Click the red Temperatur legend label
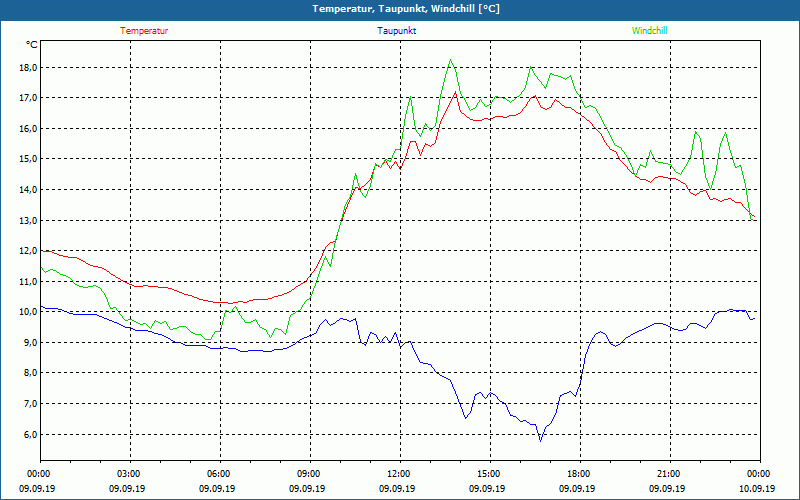The width and height of the screenshot is (800, 500). click(144, 30)
